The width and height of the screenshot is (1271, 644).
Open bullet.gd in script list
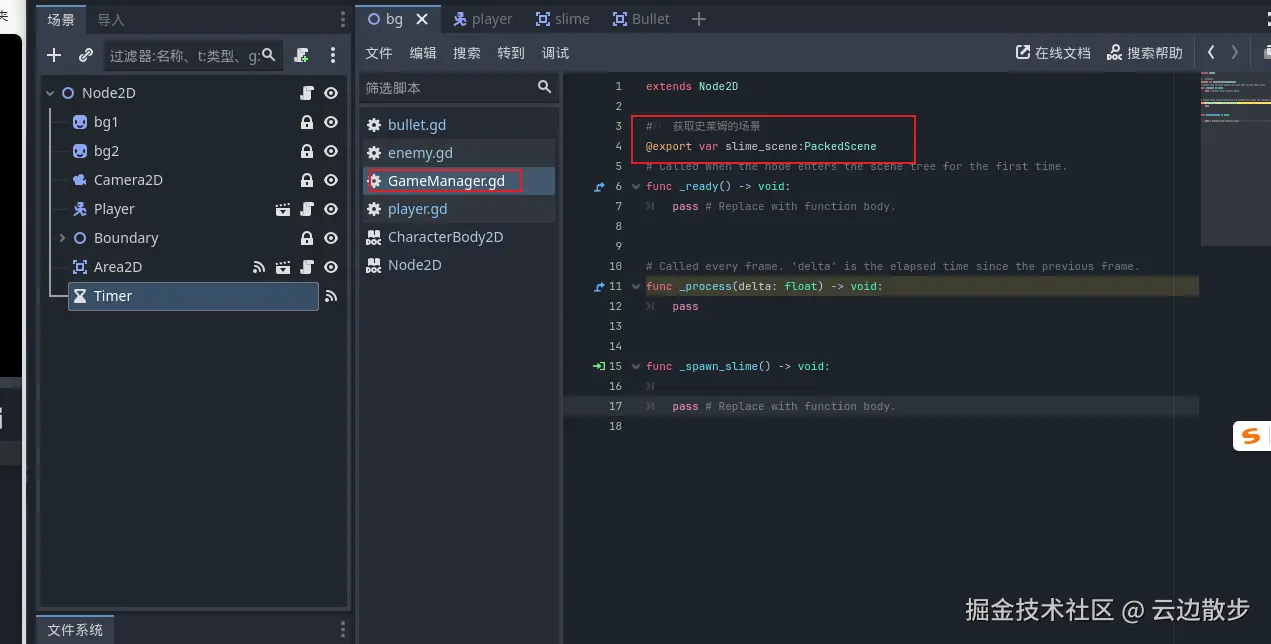[x=458, y=125]
